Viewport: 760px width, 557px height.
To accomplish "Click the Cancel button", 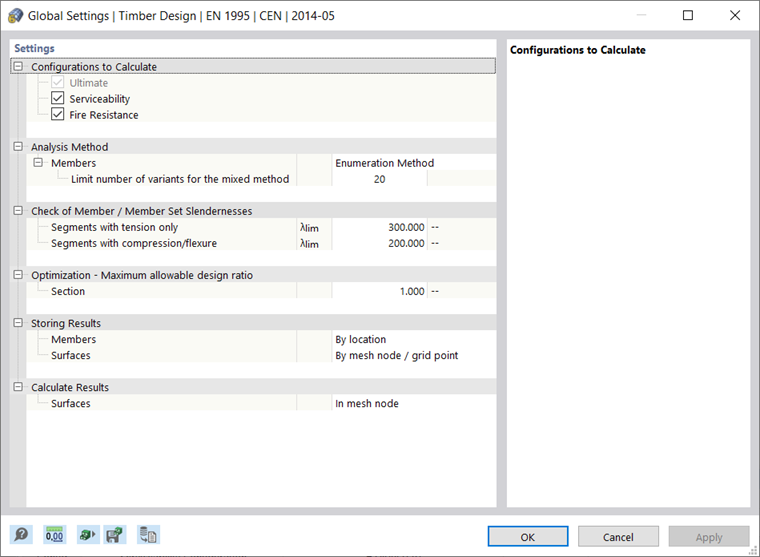I will (618, 537).
